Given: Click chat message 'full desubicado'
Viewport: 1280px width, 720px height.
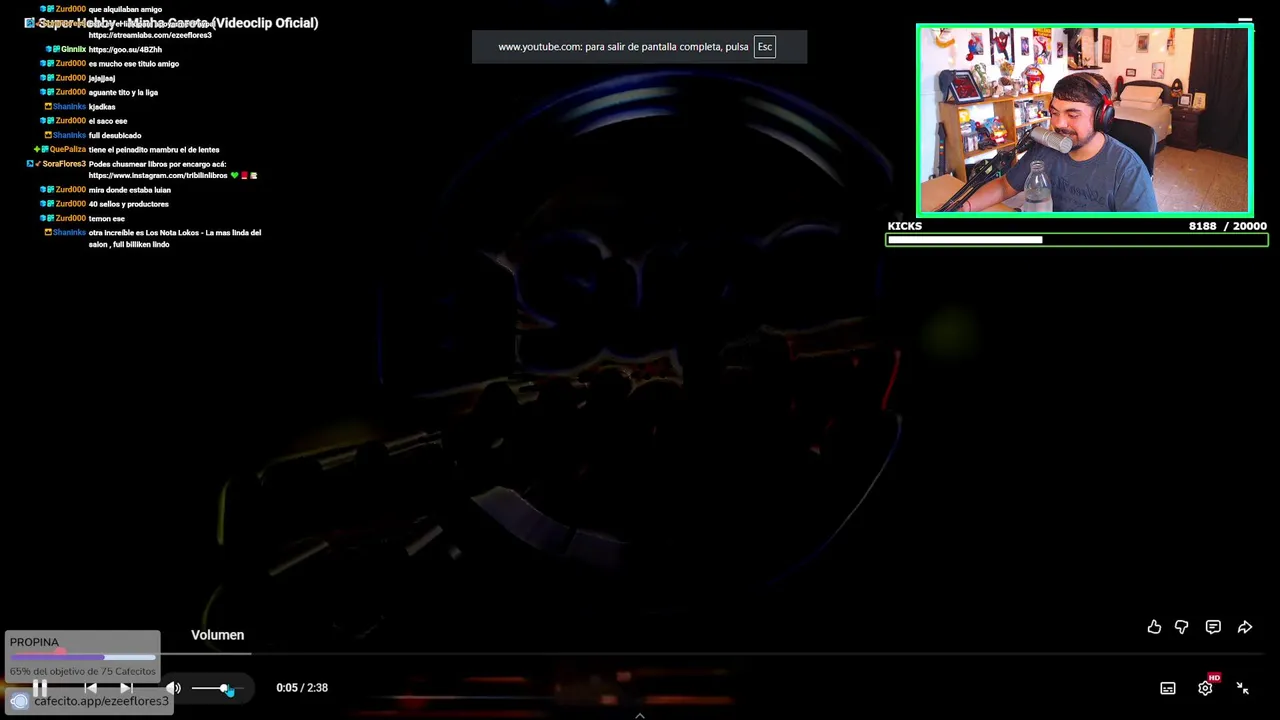Looking at the screenshot, I should 115,136.
